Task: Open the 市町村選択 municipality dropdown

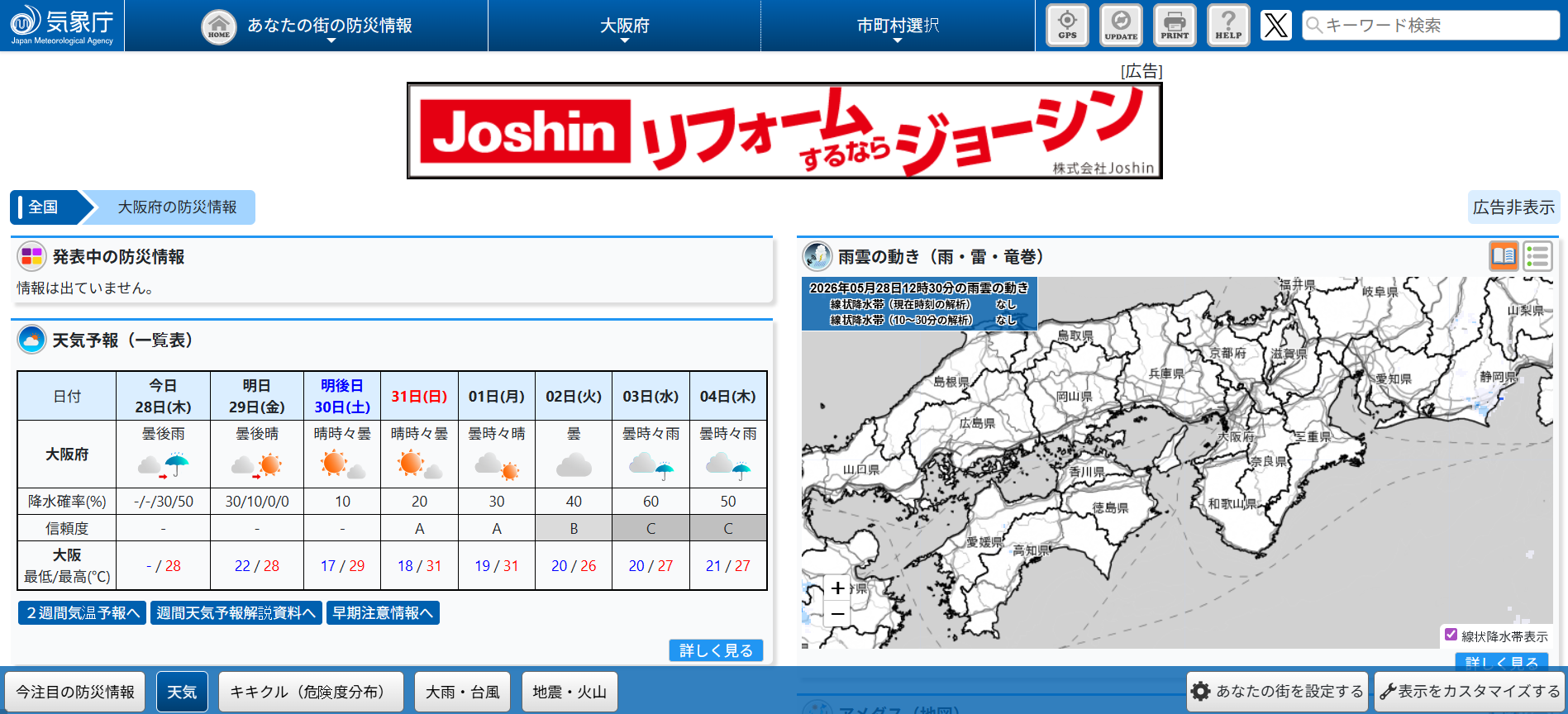Action: 898,26
